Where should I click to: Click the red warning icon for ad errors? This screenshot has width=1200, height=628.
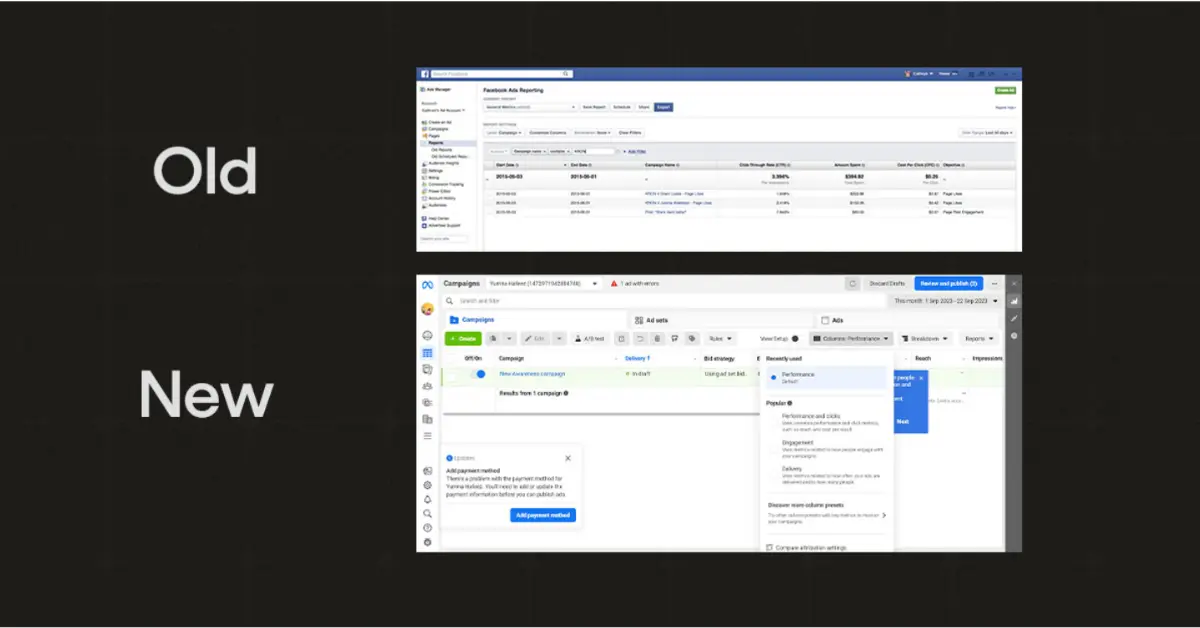(614, 284)
